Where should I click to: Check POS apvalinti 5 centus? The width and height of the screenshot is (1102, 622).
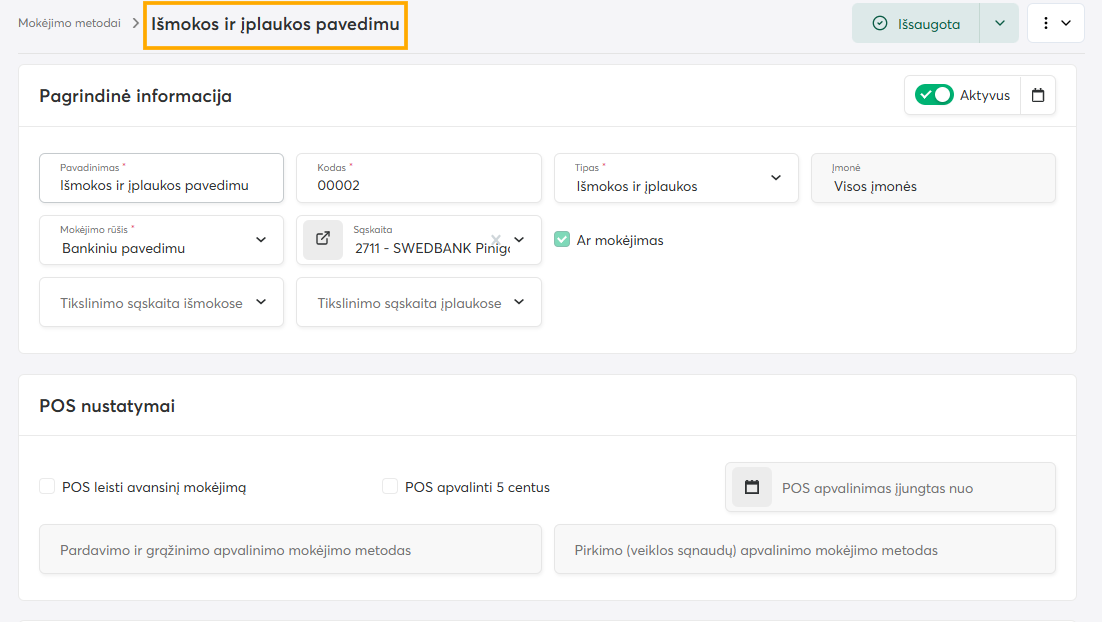click(x=390, y=487)
